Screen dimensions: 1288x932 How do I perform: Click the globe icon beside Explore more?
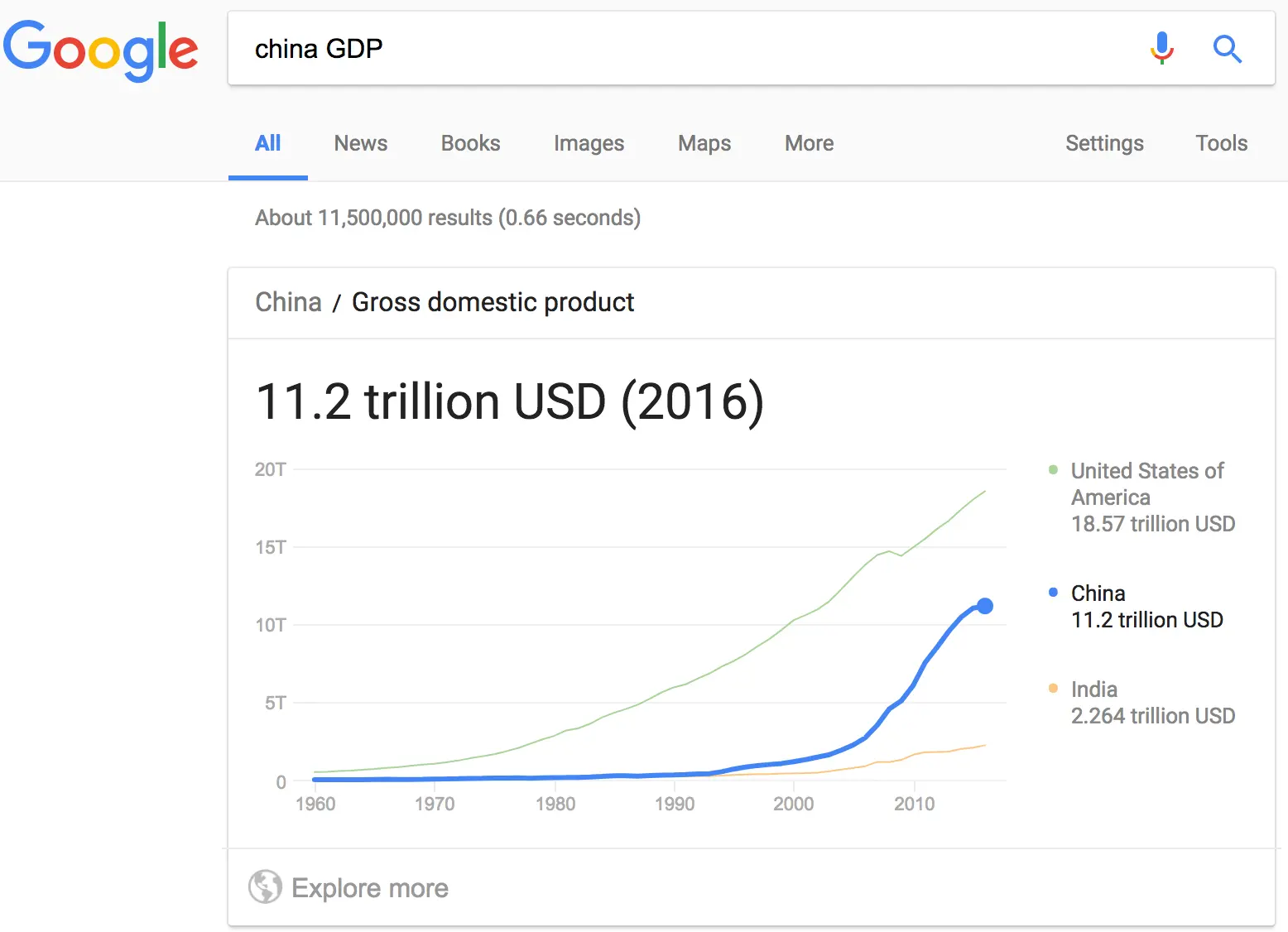265,887
